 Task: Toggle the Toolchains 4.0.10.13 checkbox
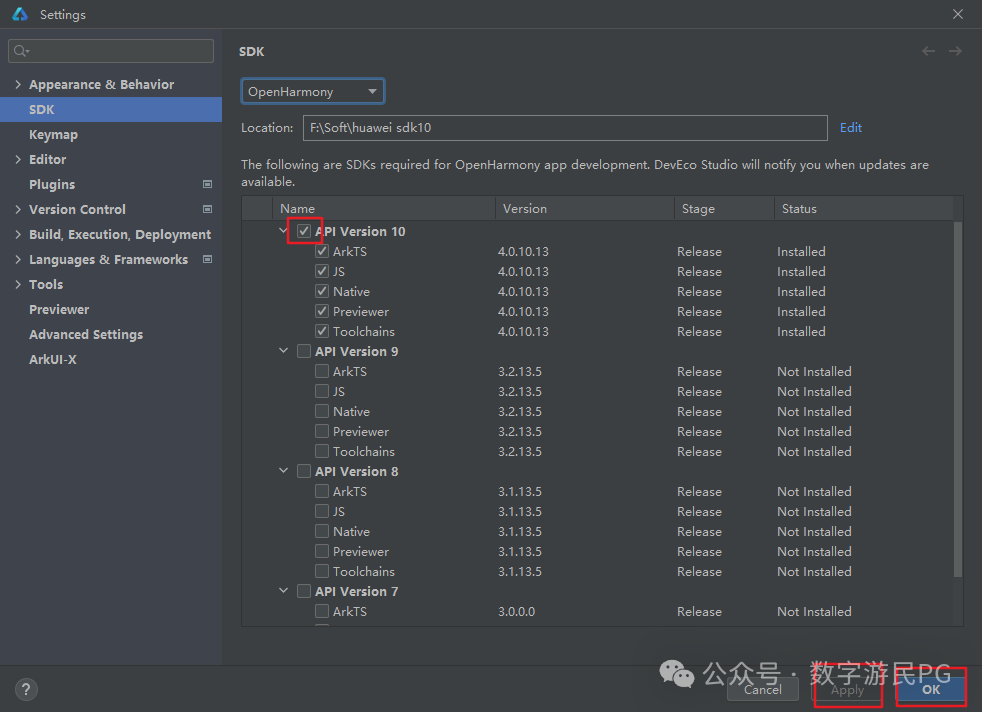[322, 331]
